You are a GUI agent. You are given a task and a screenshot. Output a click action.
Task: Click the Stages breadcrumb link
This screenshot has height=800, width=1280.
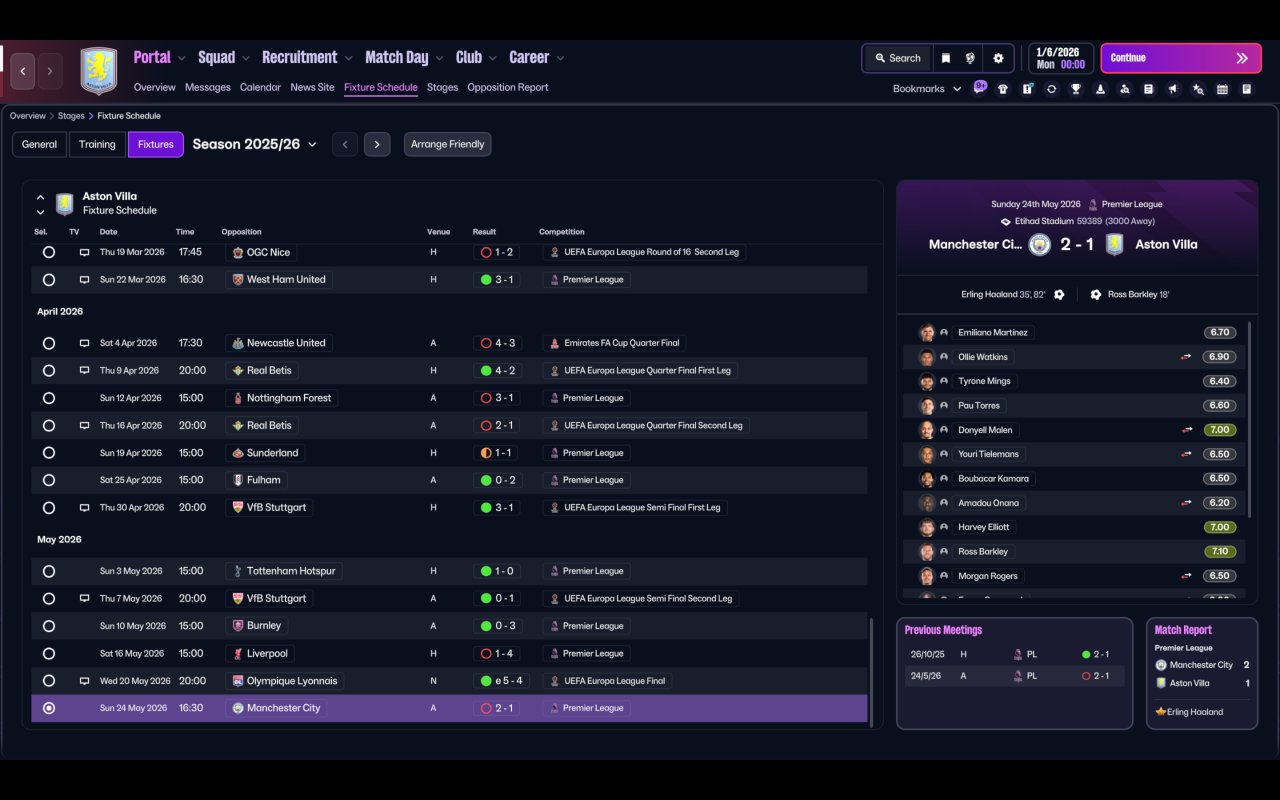pyautogui.click(x=71, y=116)
